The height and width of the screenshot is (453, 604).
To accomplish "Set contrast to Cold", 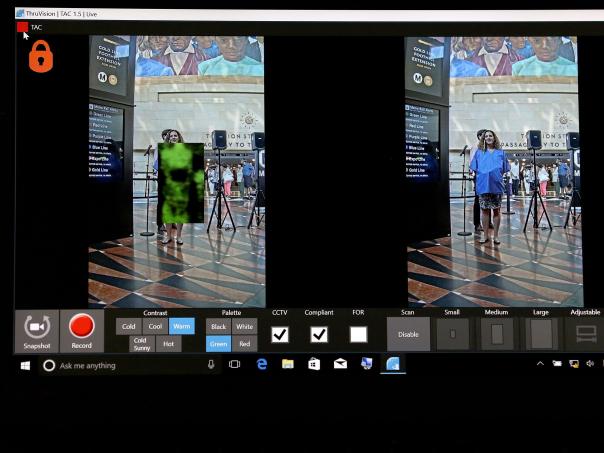I will point(129,326).
